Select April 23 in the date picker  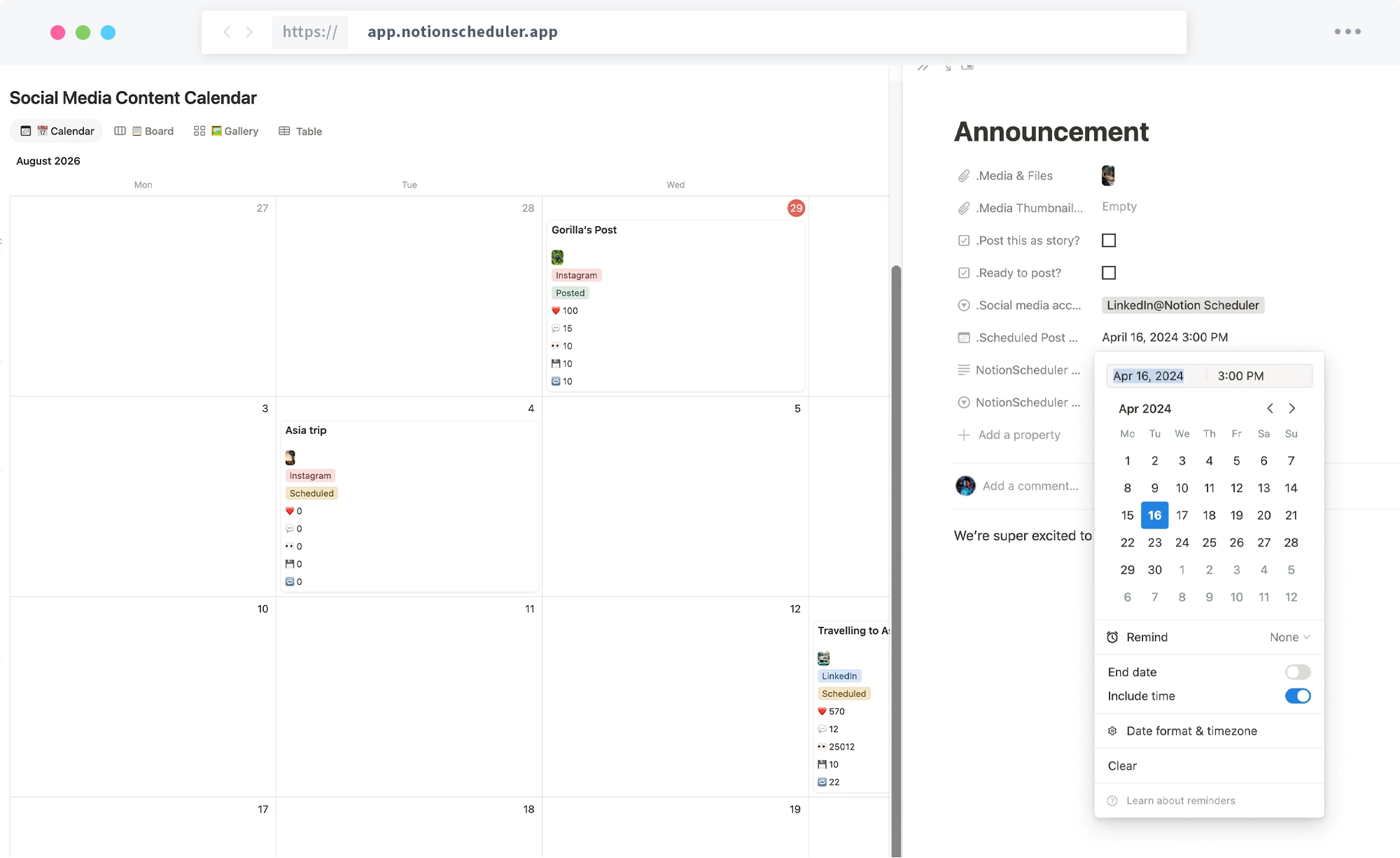coord(1154,542)
